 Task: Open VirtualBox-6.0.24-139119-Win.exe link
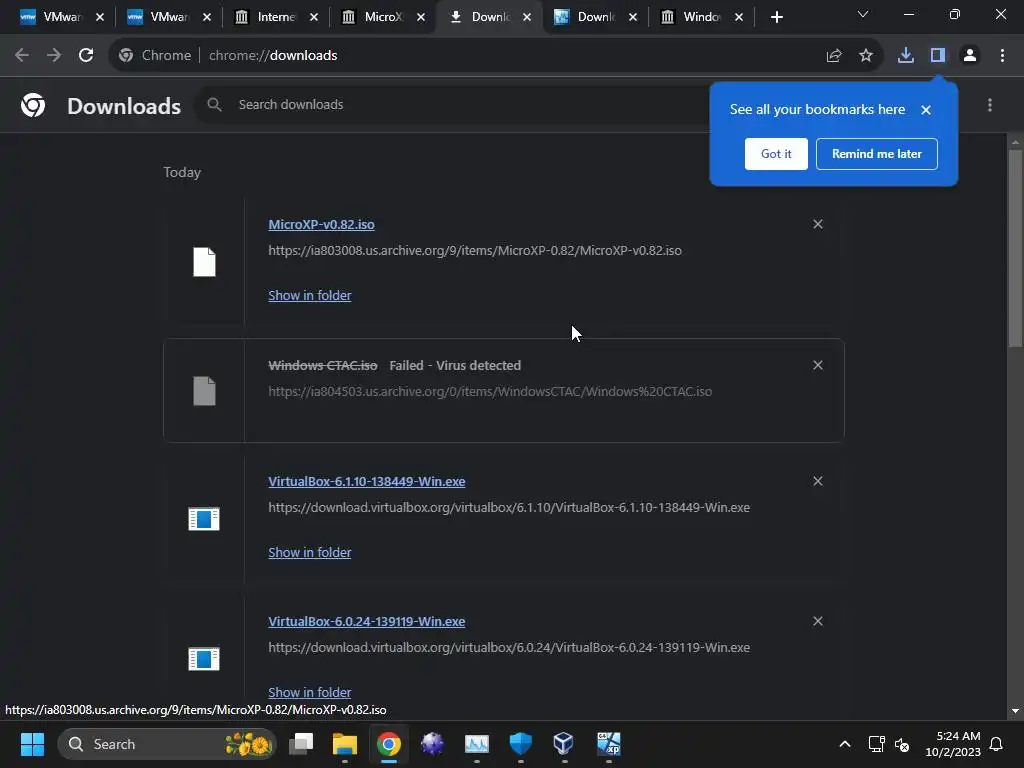click(366, 621)
